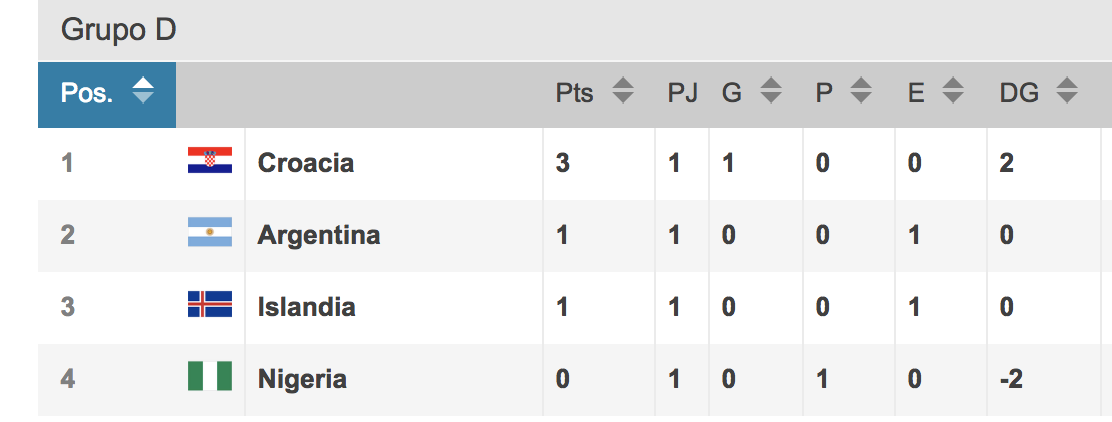Click the sort arrows beside Pts
This screenshot has width=1112, height=422.
pyautogui.click(x=623, y=90)
